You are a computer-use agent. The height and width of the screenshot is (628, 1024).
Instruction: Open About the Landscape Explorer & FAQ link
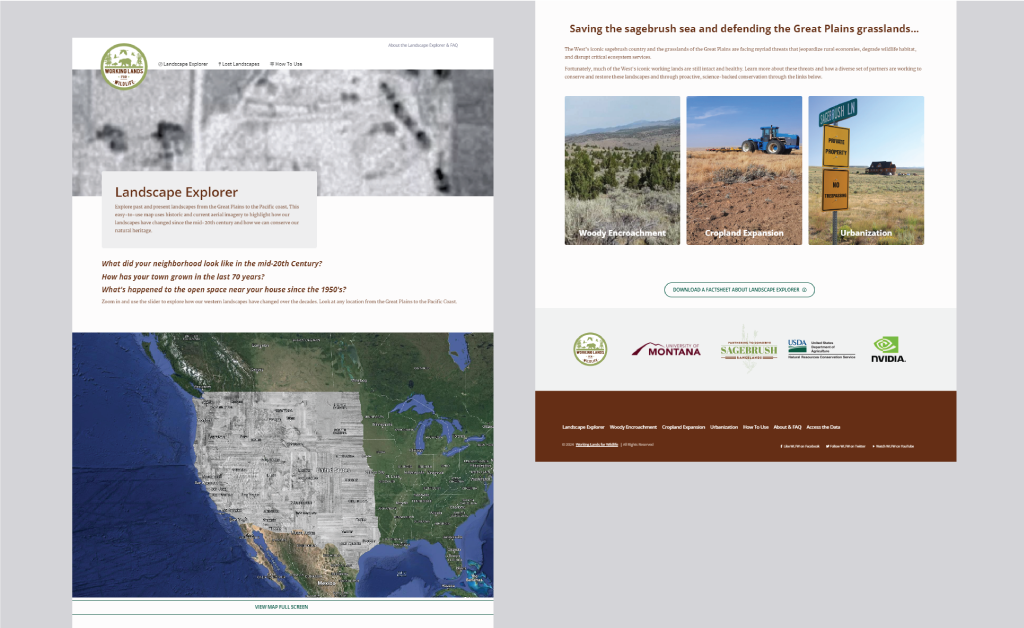pyautogui.click(x=422, y=45)
